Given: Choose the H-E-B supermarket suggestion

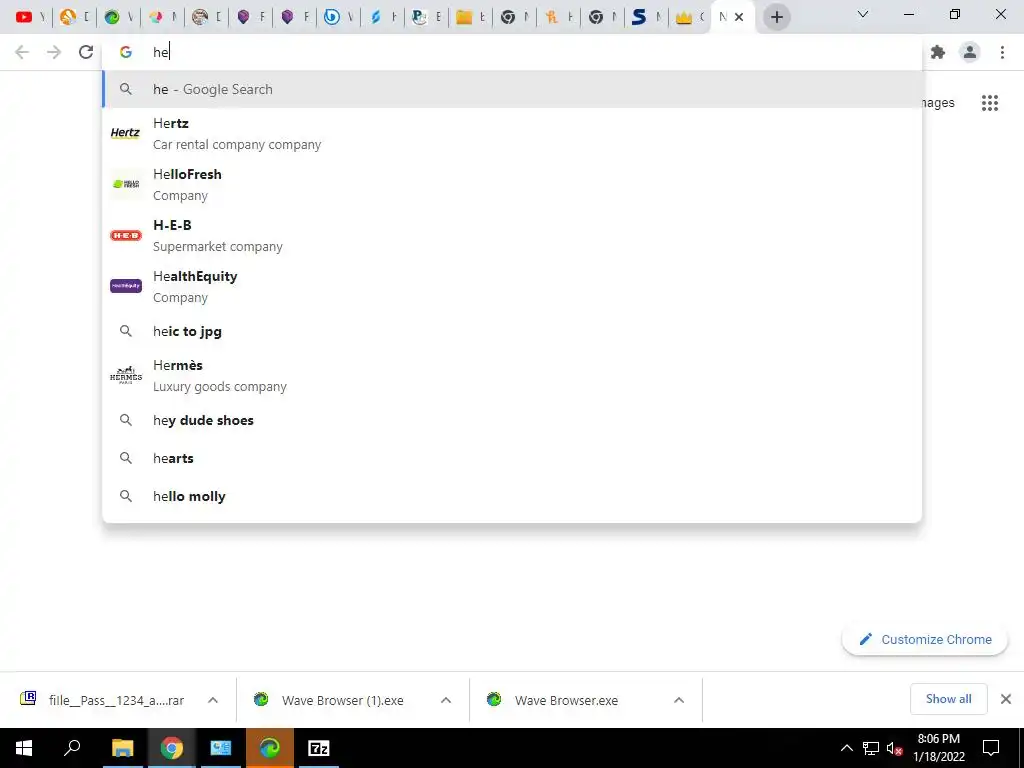Looking at the screenshot, I should tap(512, 235).
